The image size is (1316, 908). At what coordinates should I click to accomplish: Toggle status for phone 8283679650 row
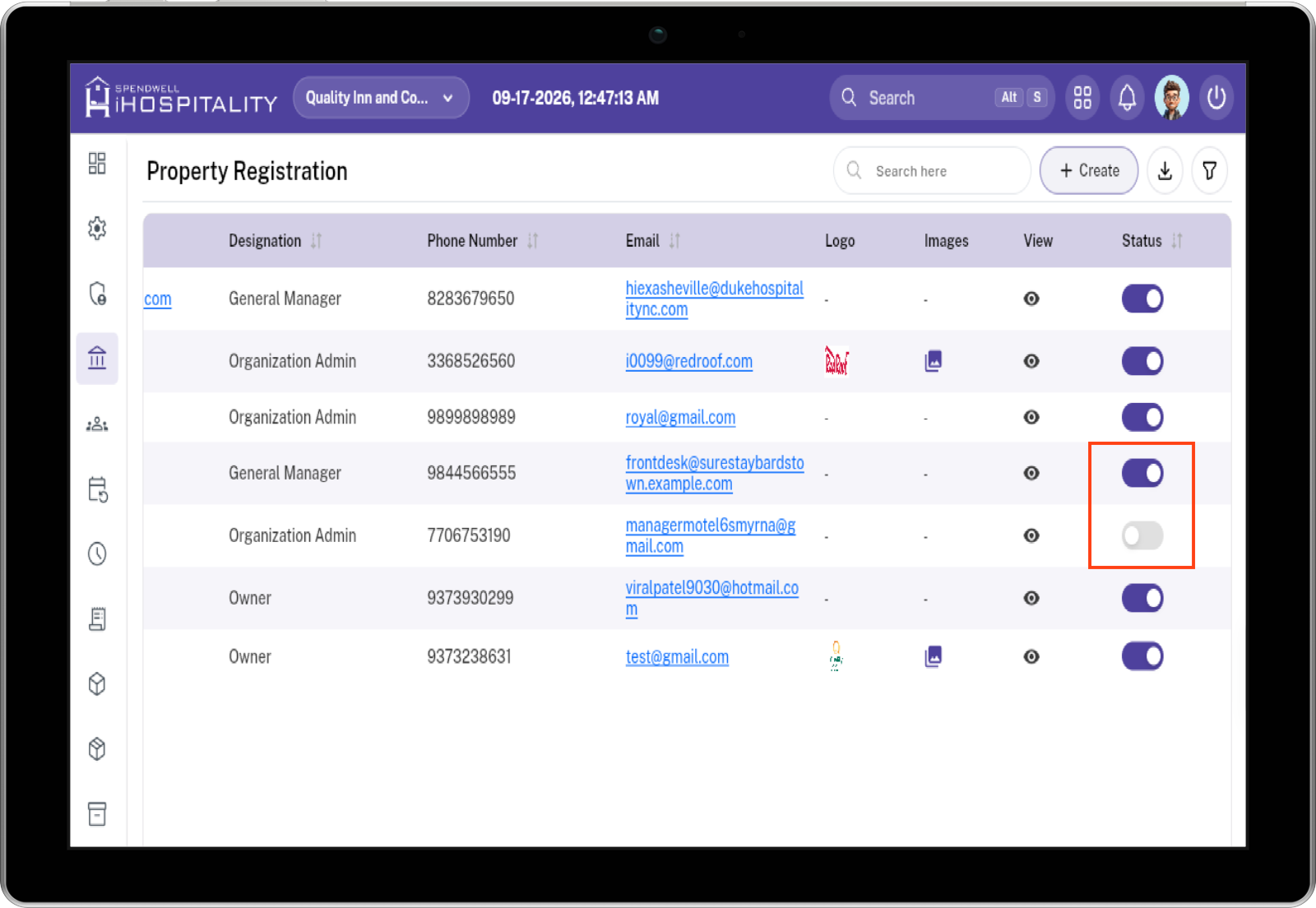tap(1142, 299)
